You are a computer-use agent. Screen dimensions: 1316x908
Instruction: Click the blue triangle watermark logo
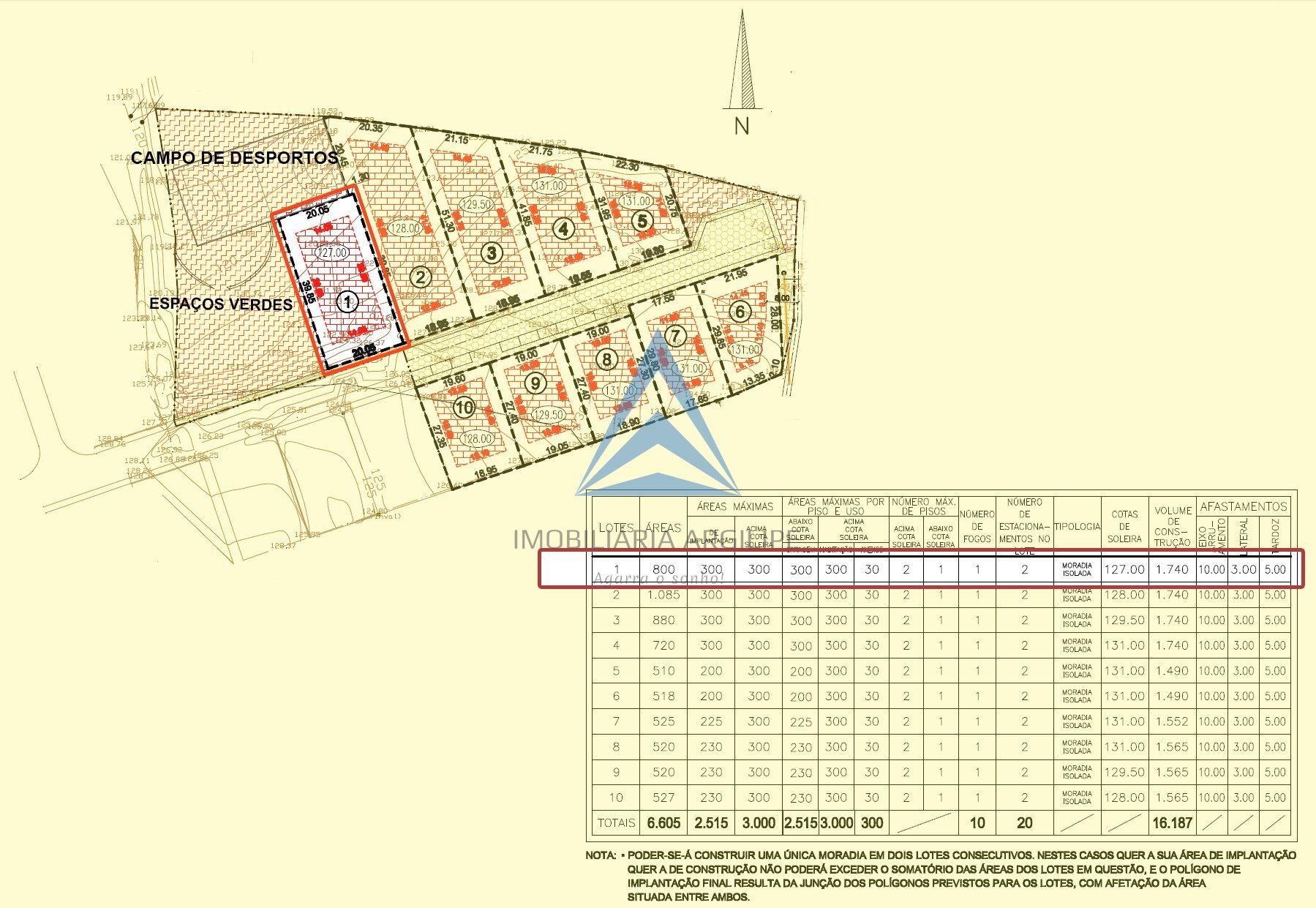658,432
